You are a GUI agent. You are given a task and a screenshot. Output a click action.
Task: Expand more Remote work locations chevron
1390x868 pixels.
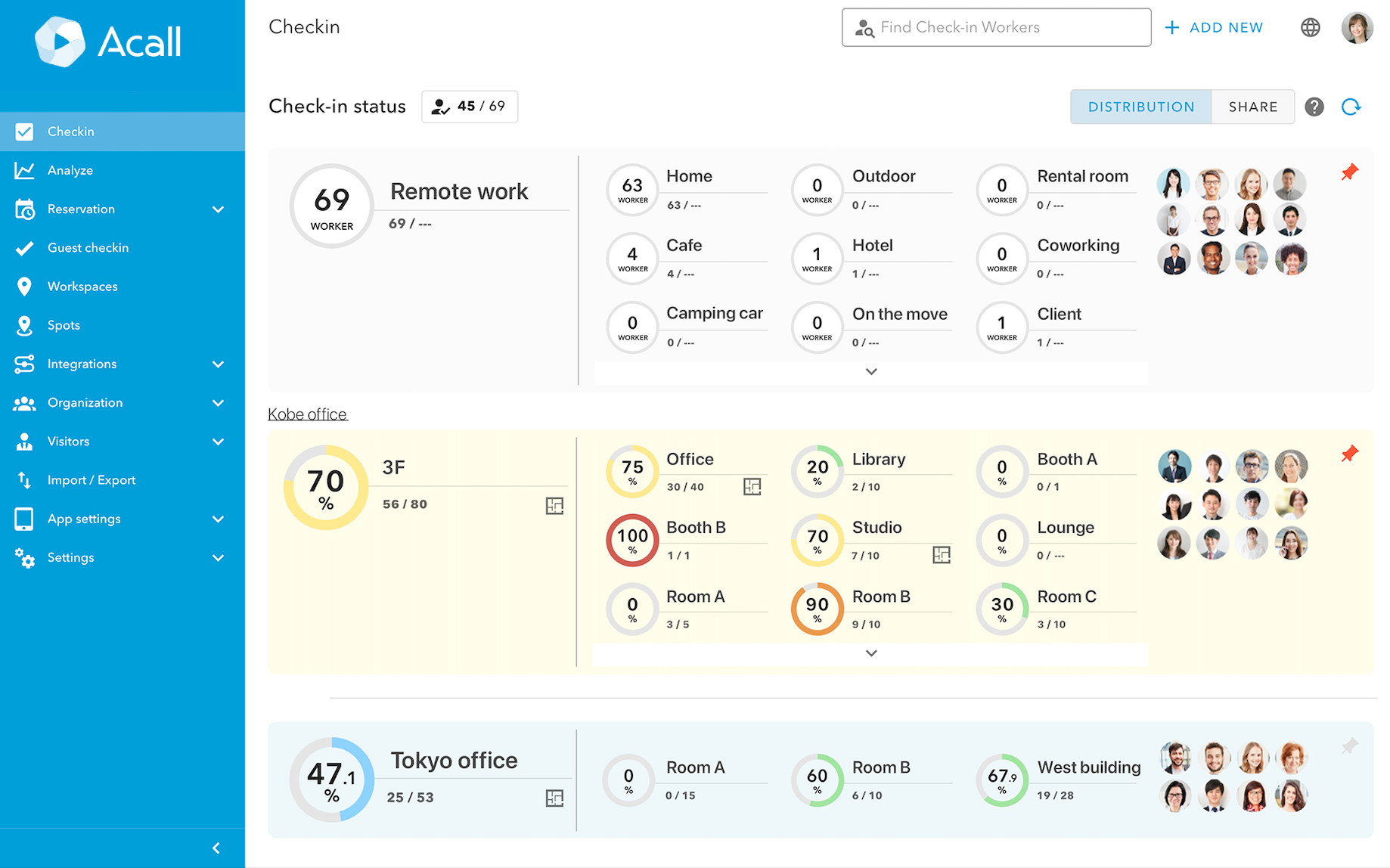tap(871, 371)
